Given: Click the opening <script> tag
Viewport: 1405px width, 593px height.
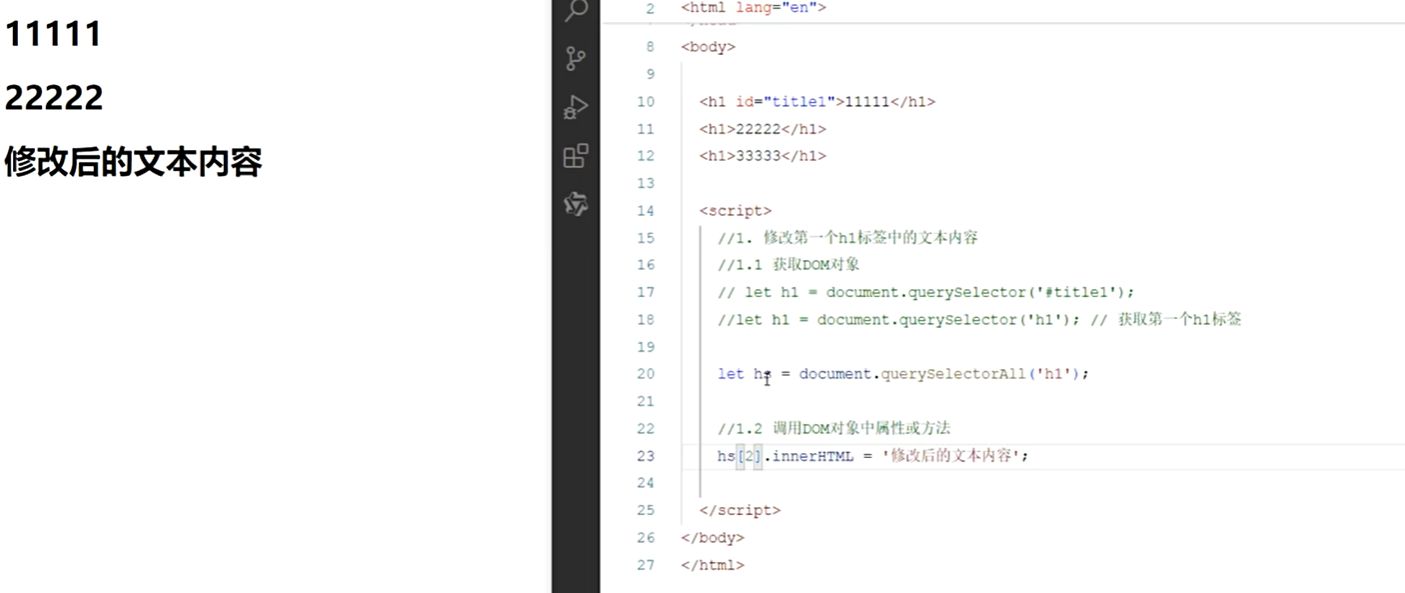Looking at the screenshot, I should click(735, 210).
